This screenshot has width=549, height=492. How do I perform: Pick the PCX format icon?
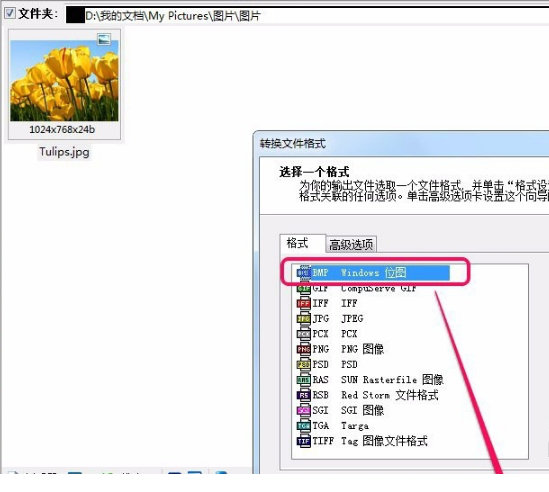click(x=304, y=334)
